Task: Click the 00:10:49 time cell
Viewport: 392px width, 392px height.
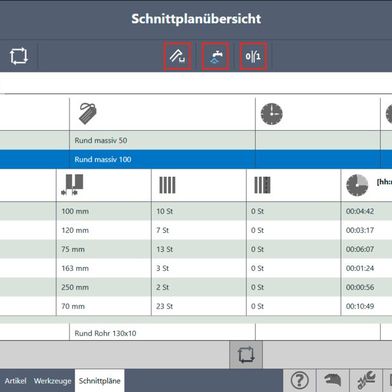Action: click(367, 306)
